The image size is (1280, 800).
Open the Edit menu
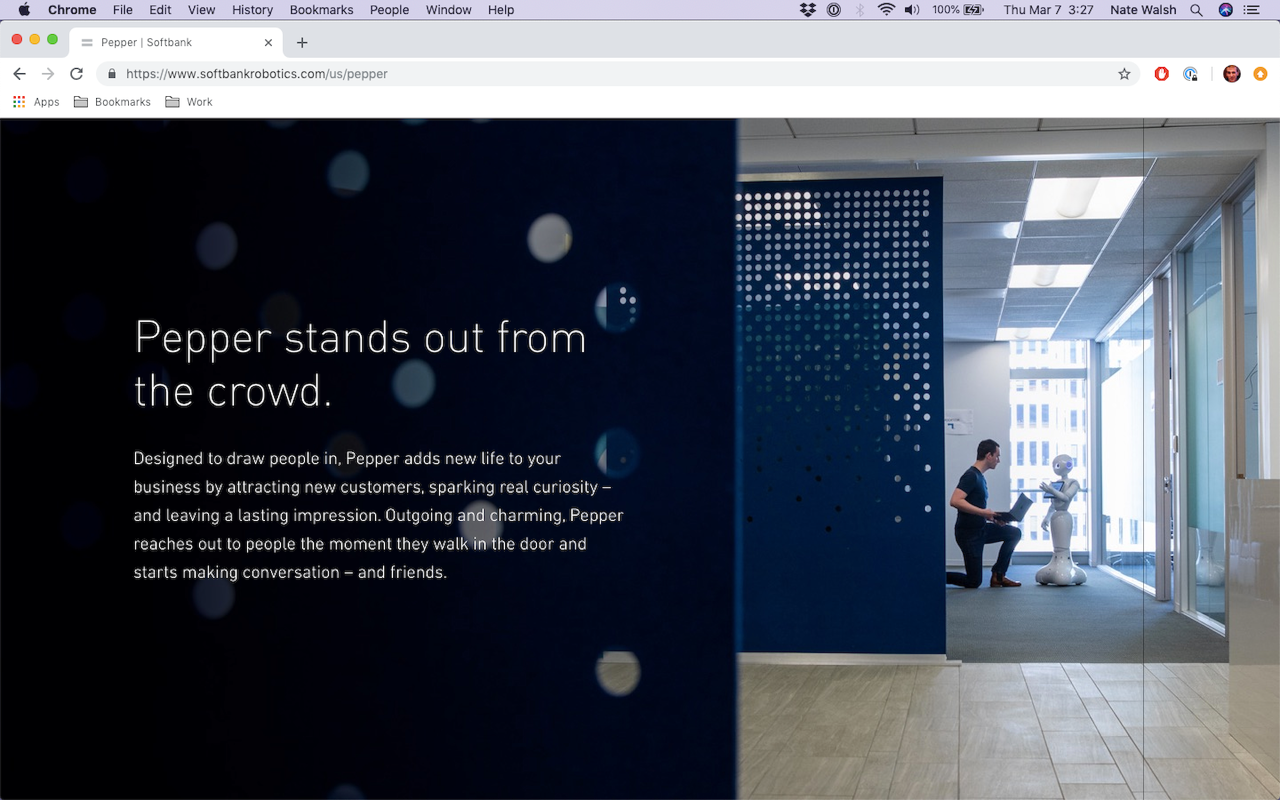coord(160,10)
